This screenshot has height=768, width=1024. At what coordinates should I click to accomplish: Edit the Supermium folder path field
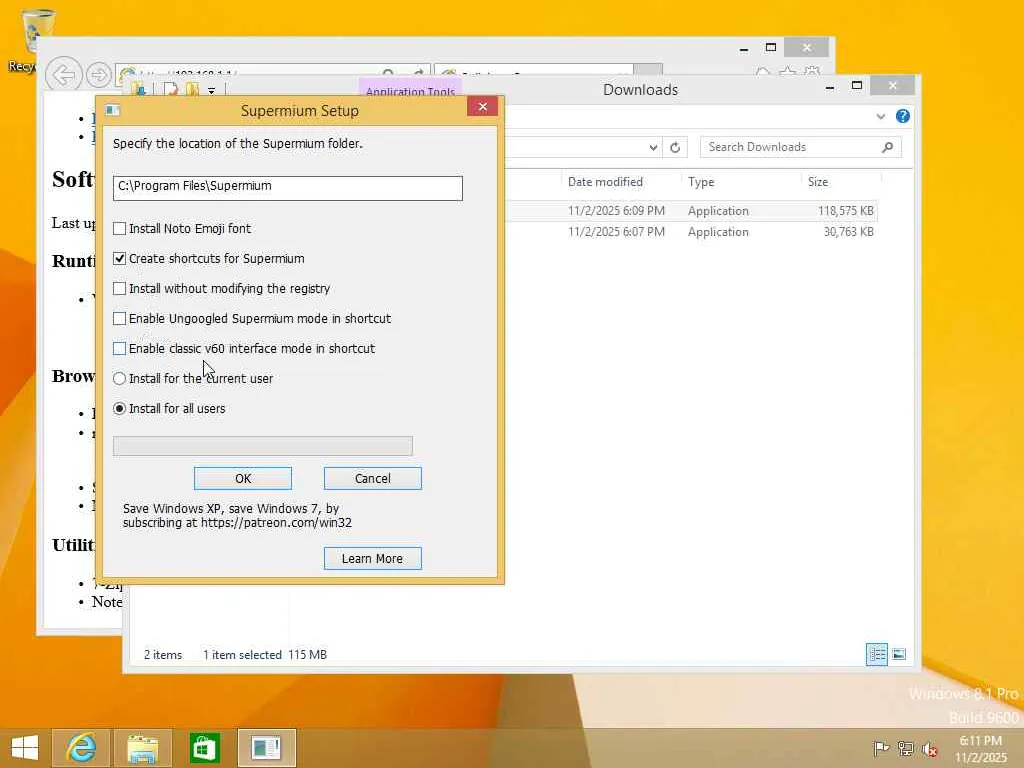pos(287,188)
